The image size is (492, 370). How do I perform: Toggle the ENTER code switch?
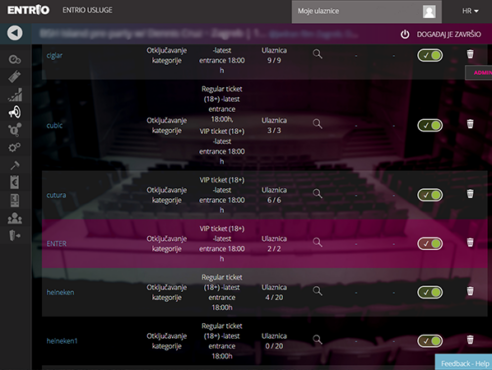(x=430, y=244)
